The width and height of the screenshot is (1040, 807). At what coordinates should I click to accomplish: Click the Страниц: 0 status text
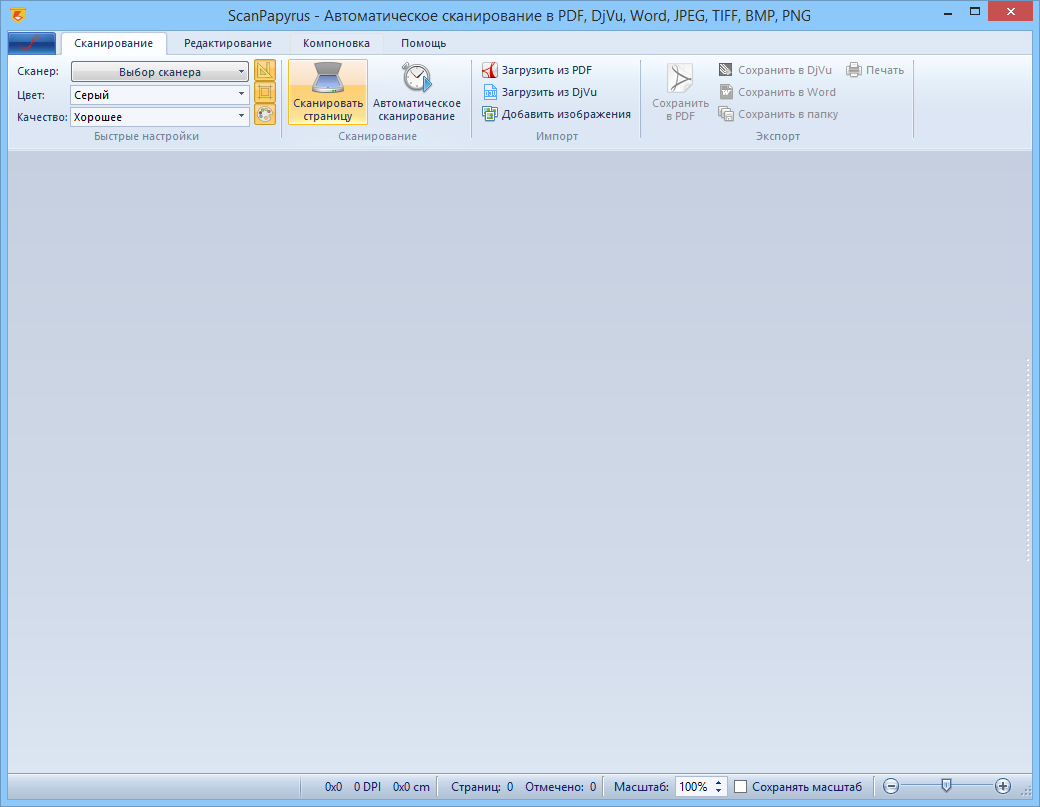[482, 786]
